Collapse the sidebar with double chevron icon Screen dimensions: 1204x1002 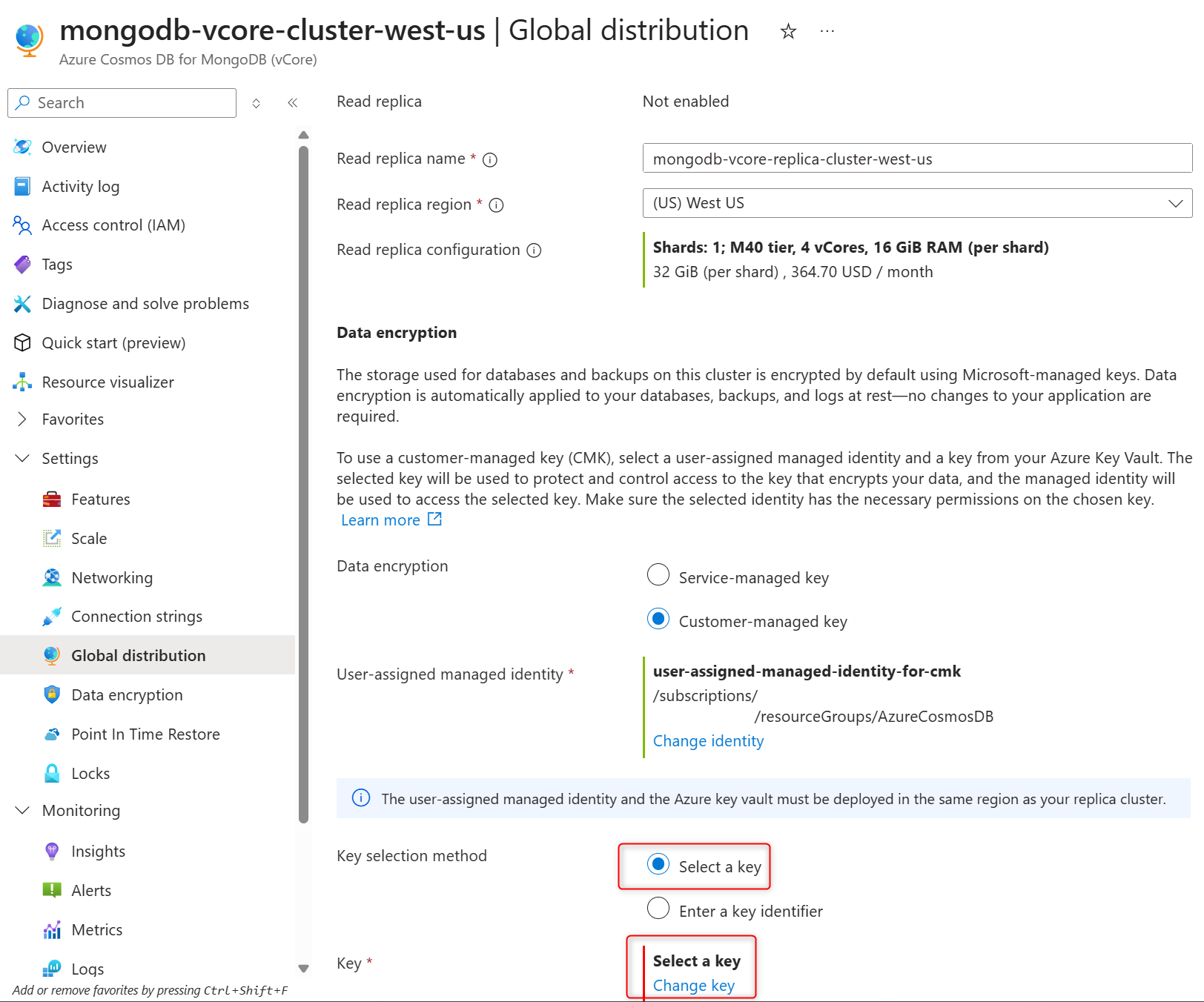coord(293,103)
